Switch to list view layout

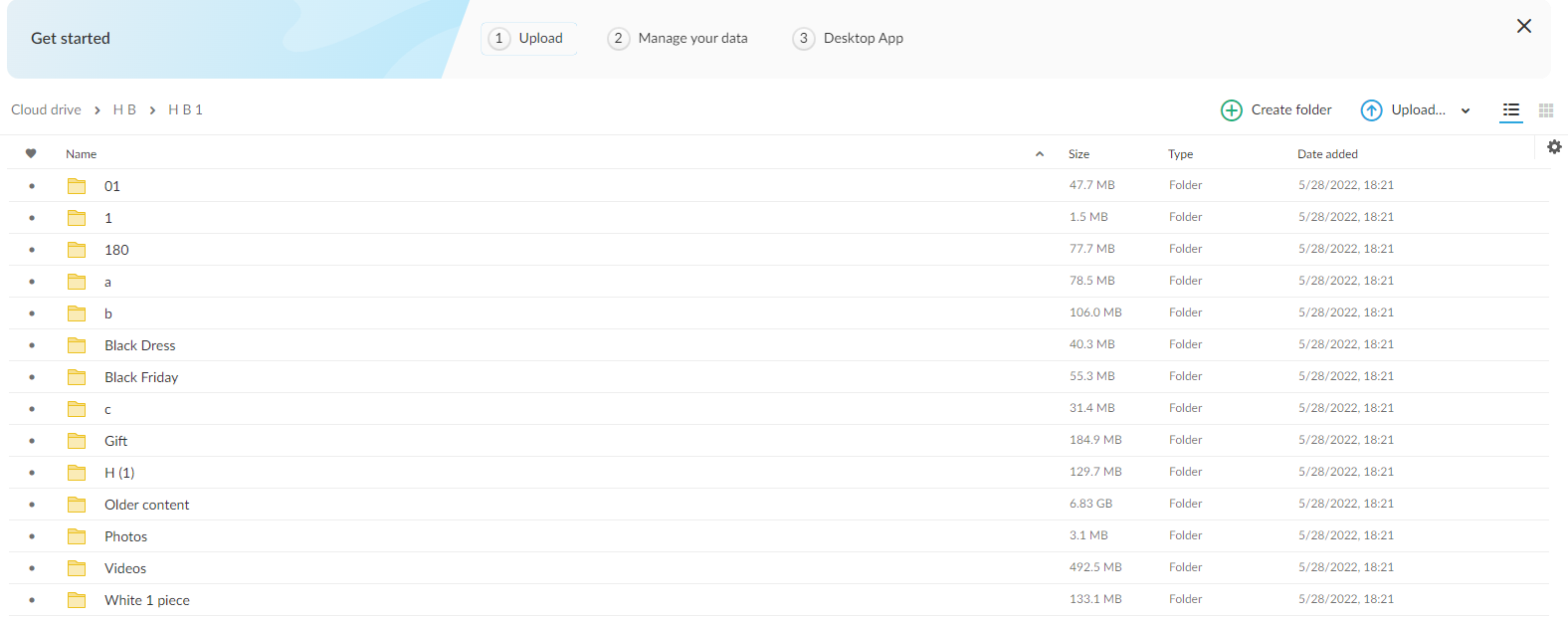pyautogui.click(x=1510, y=110)
